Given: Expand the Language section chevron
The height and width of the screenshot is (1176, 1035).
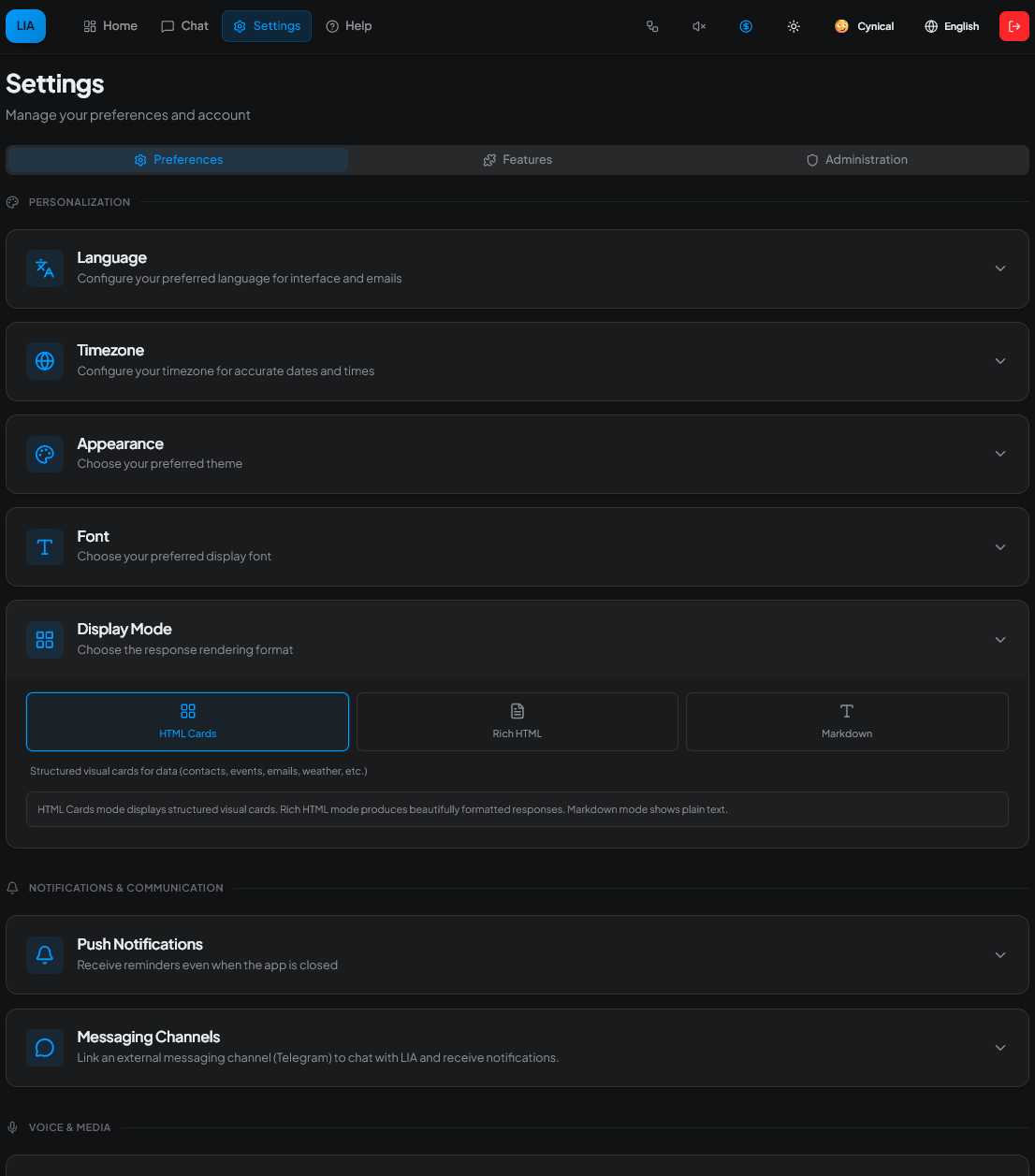Looking at the screenshot, I should click(1000, 269).
